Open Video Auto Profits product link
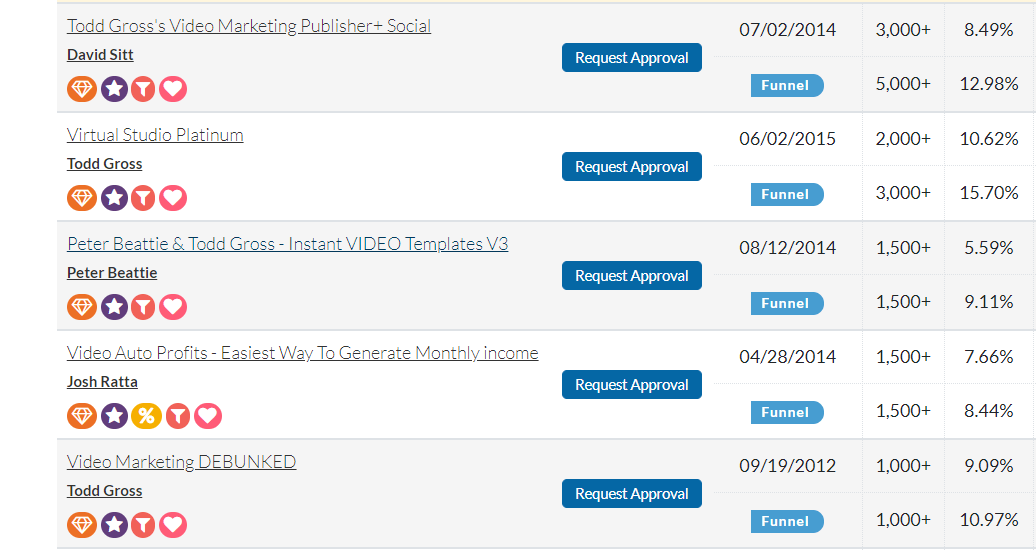Viewport: 1036px width, 551px height. tap(303, 353)
